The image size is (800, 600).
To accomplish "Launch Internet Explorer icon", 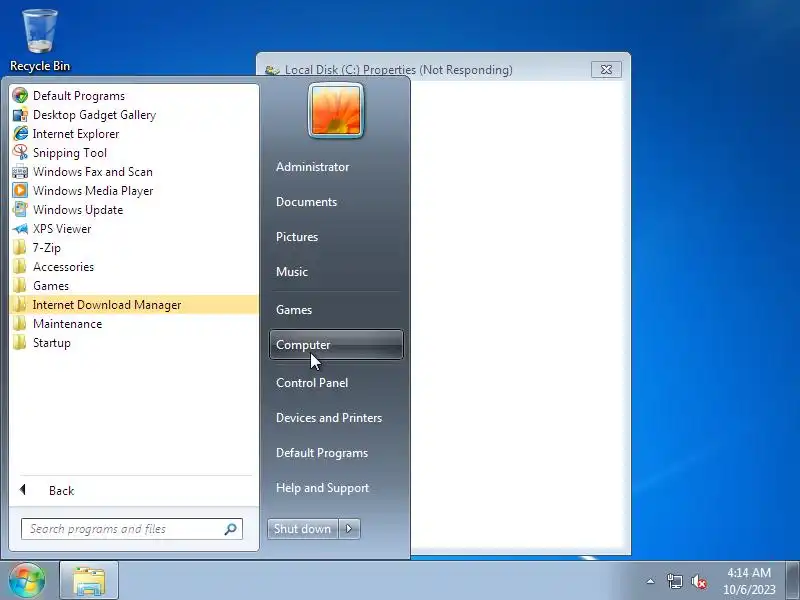I will click(20, 134).
